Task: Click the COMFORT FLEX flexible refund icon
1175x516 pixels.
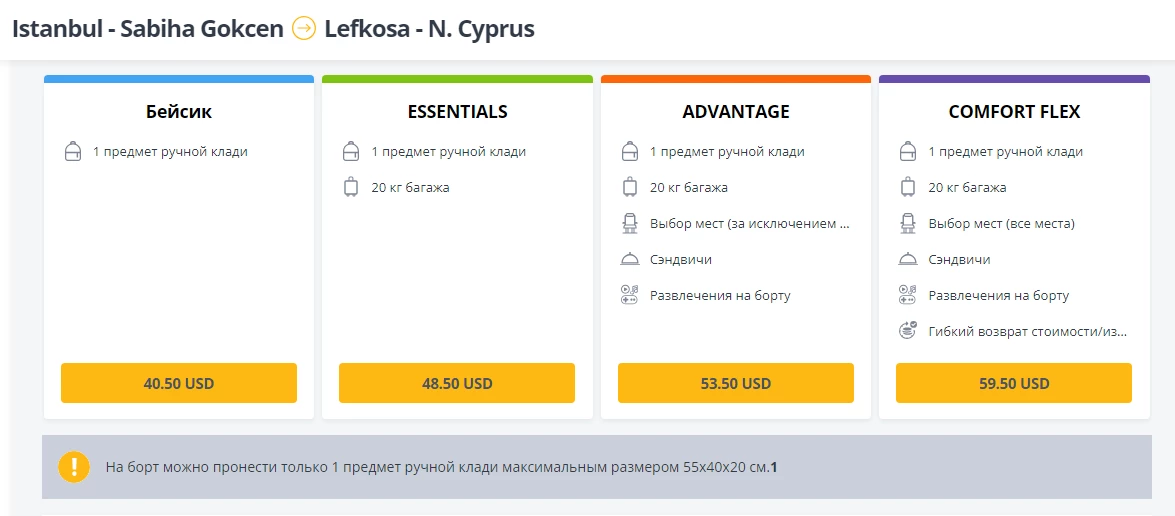Action: (x=907, y=330)
